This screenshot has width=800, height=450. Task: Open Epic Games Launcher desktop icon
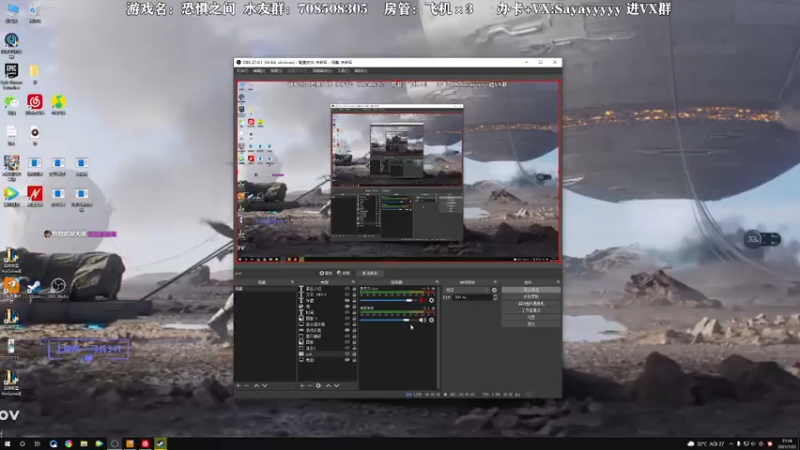(x=11, y=76)
